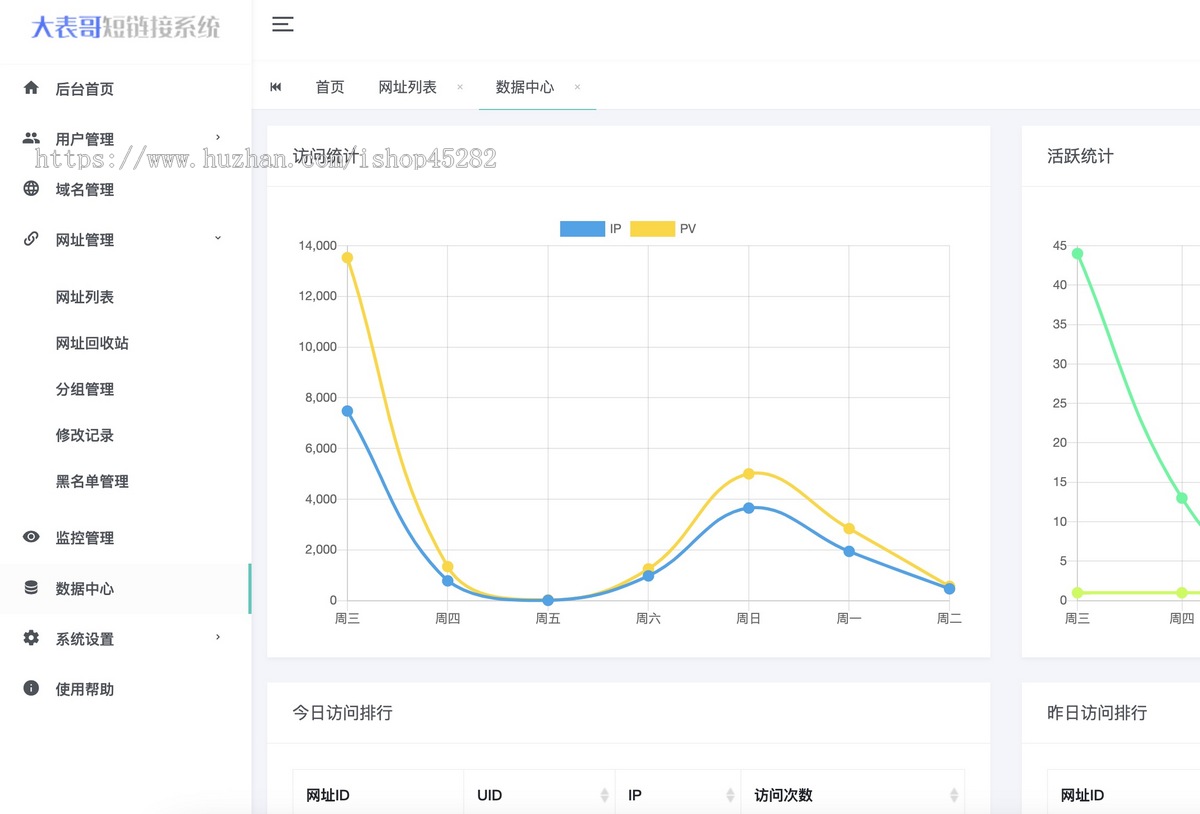Go to 网址列表 submenu item
1200x814 pixels.
coord(85,297)
